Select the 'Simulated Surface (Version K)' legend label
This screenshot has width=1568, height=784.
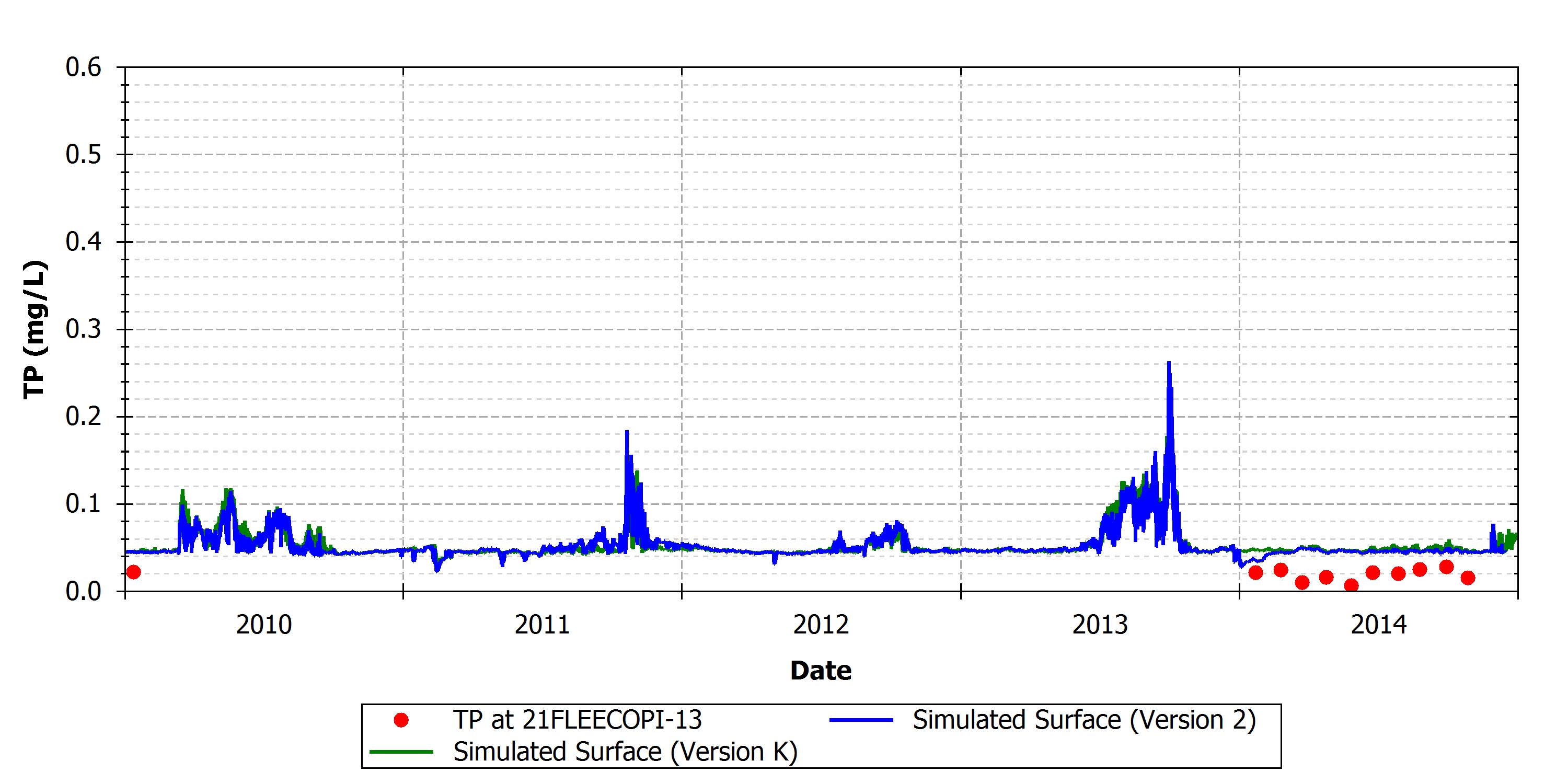click(625, 752)
